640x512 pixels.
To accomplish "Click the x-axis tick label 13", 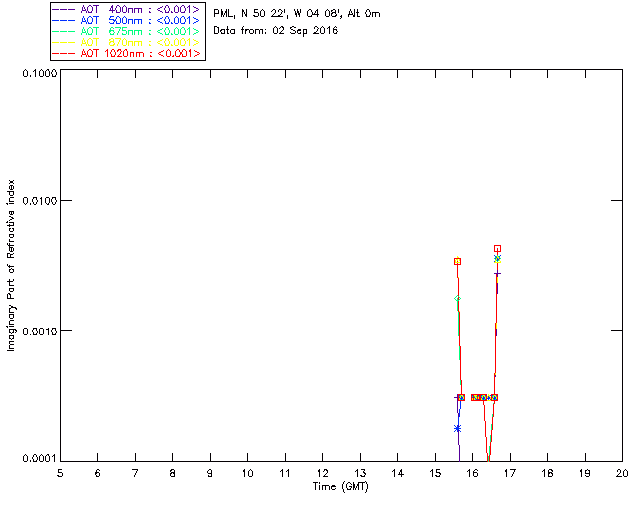I will tap(360, 473).
